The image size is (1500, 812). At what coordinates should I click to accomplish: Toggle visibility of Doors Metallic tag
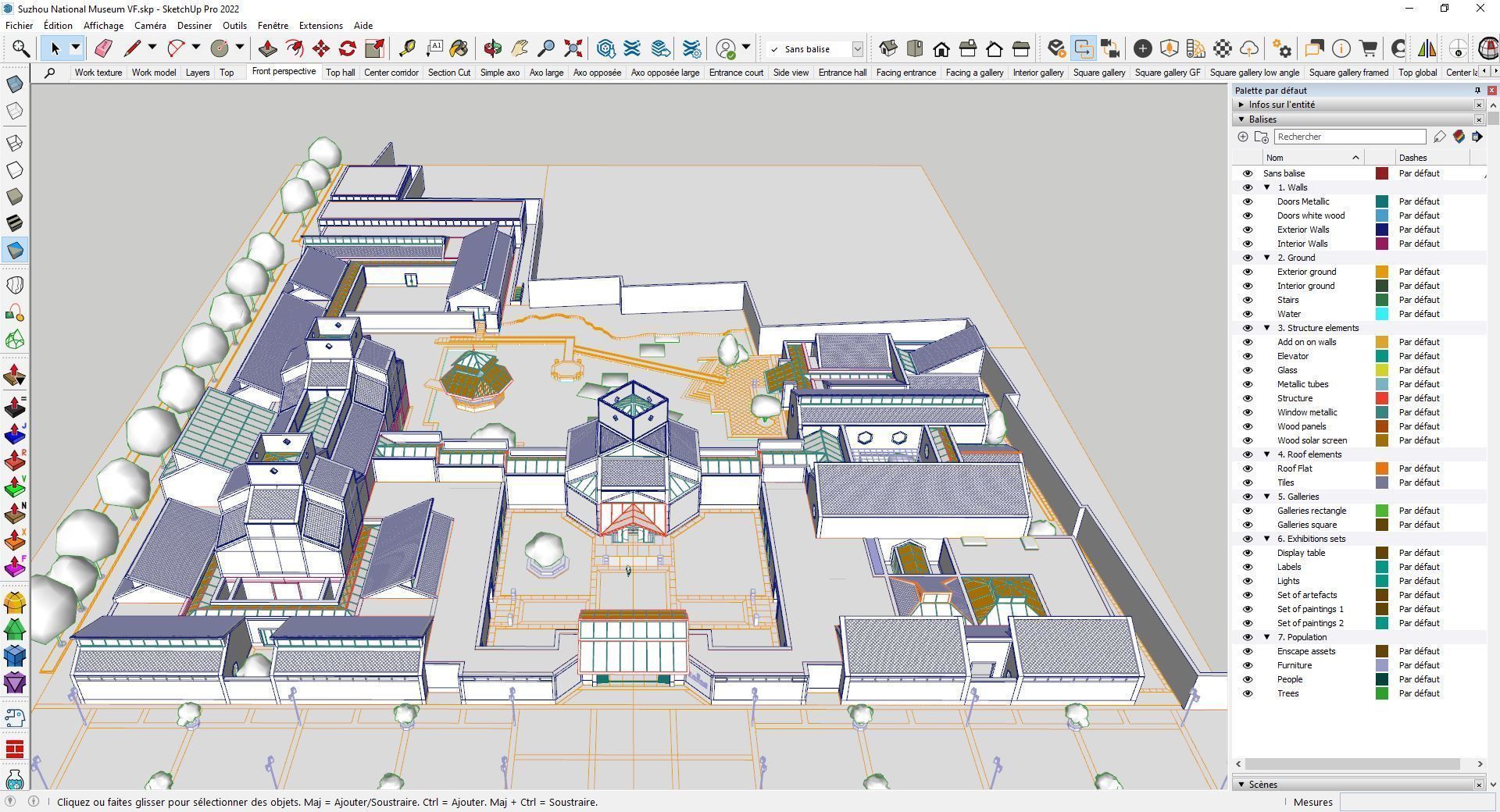(1247, 201)
